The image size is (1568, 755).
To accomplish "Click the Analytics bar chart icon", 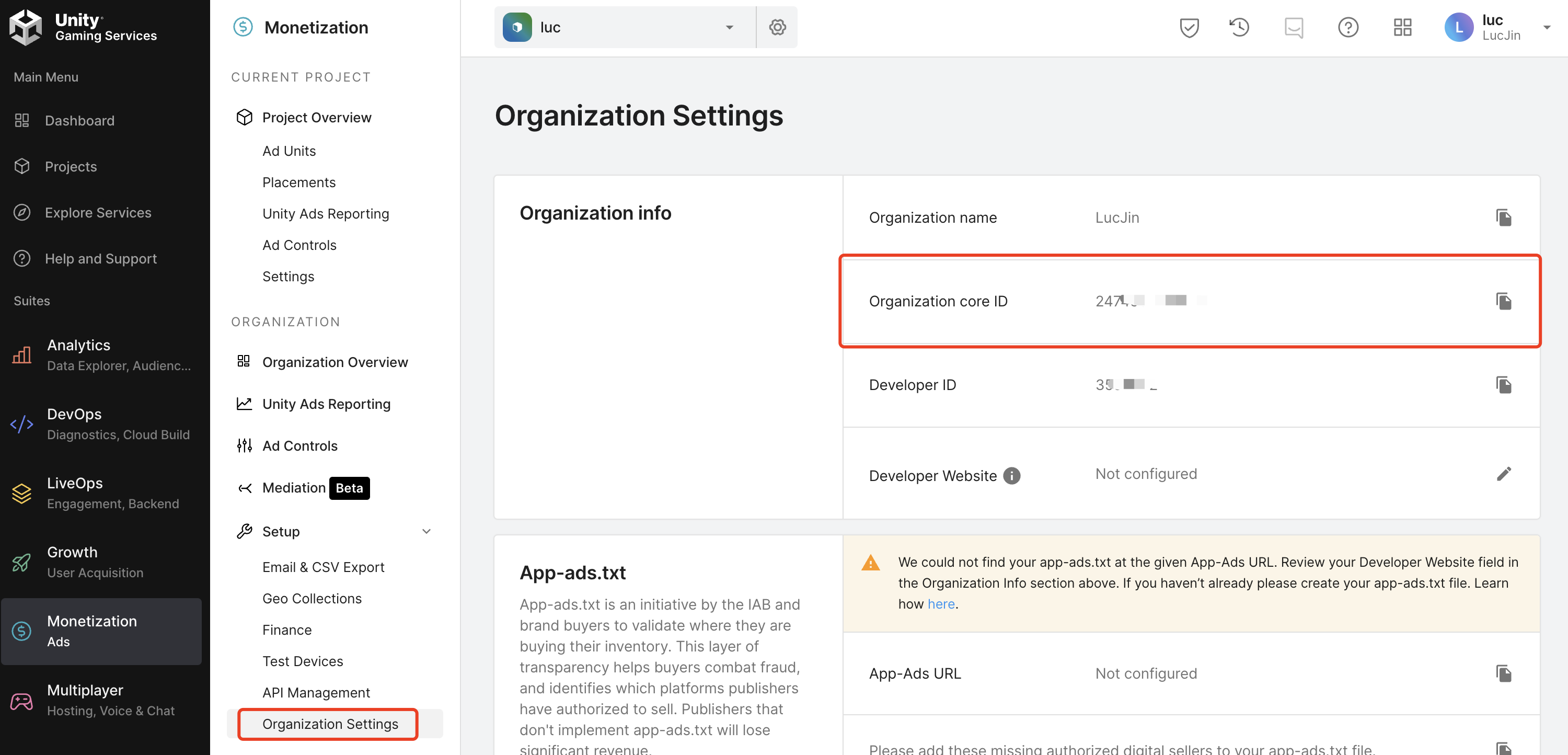I will 22,355.
